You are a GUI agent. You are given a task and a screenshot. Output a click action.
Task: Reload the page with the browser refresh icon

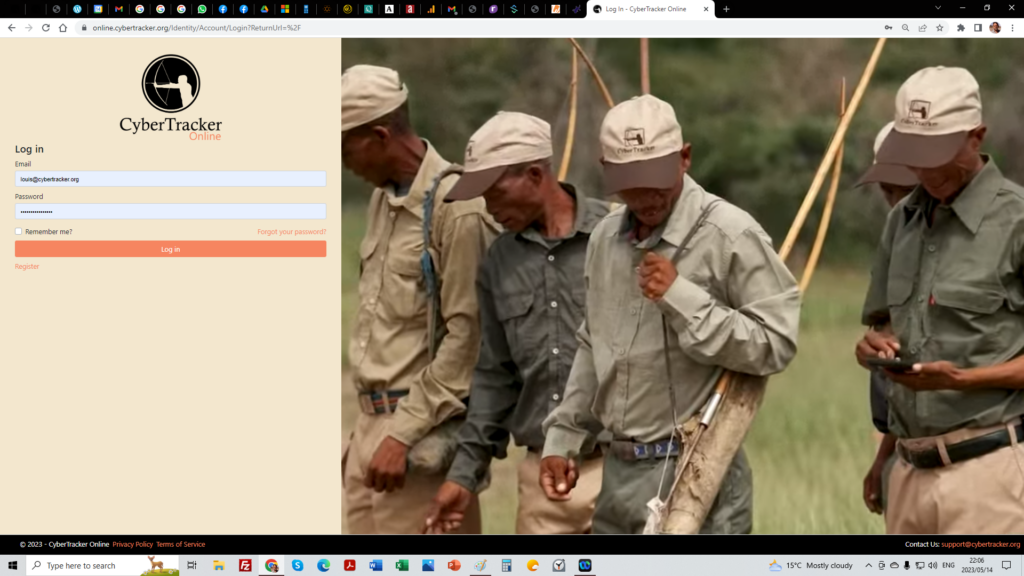click(45, 28)
